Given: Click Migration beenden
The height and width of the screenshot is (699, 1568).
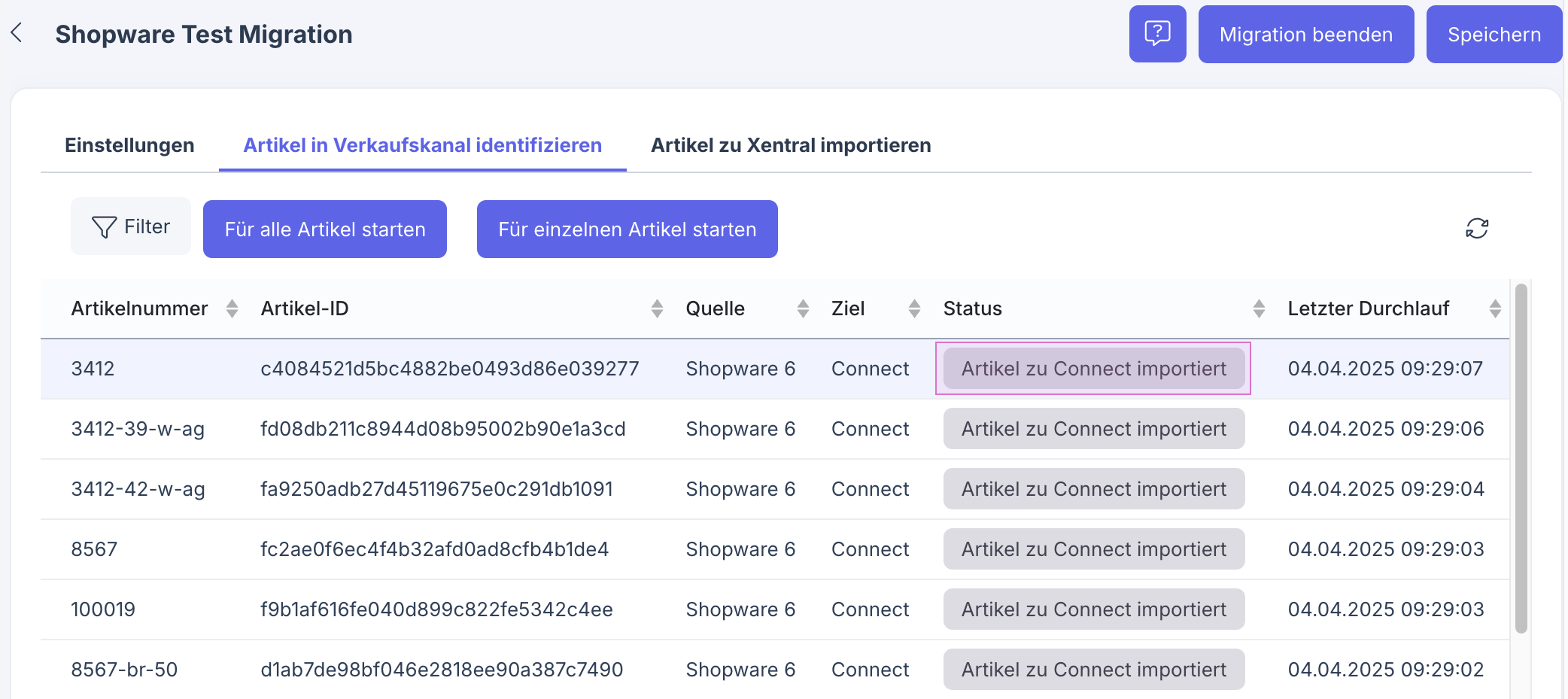Looking at the screenshot, I should (x=1305, y=33).
